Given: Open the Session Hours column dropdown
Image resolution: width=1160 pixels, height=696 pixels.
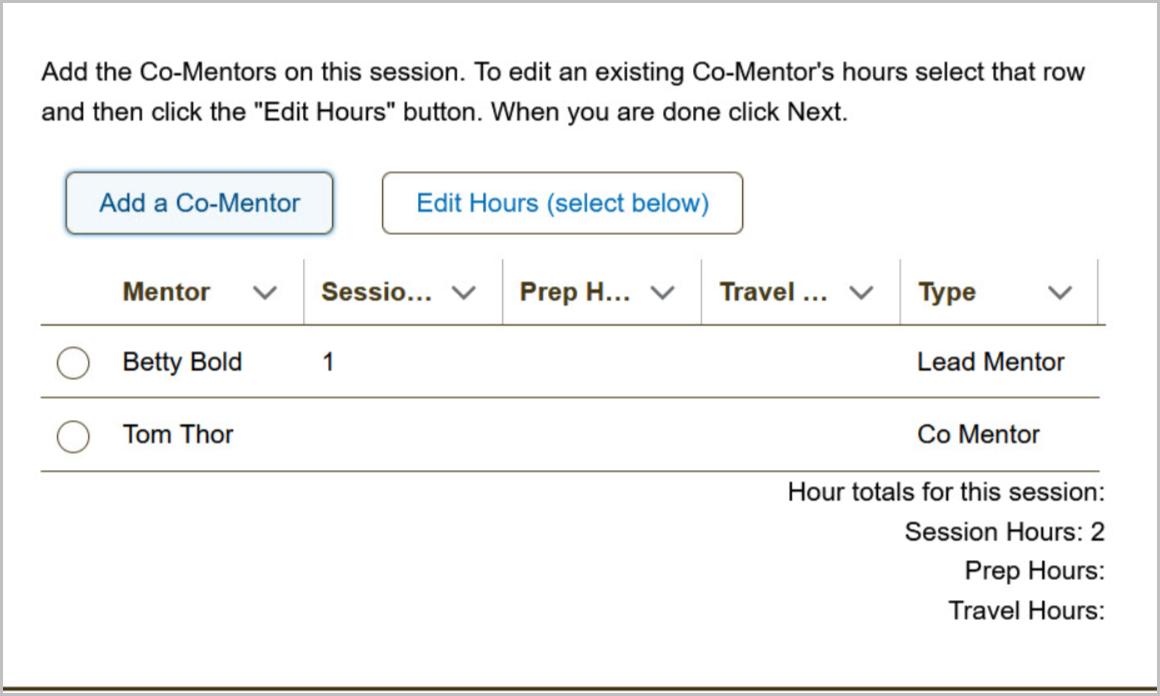Looking at the screenshot, I should coord(464,292).
